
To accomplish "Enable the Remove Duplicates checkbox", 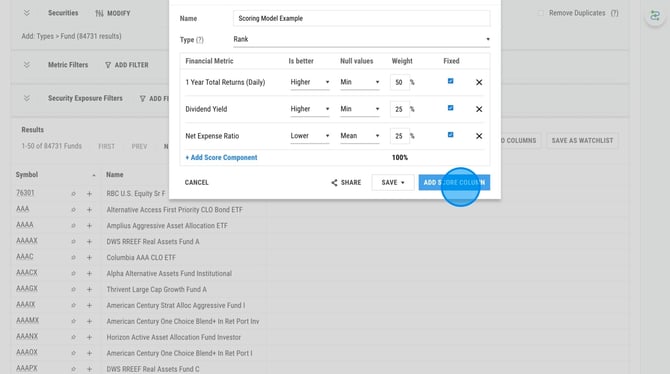I will [x=541, y=13].
